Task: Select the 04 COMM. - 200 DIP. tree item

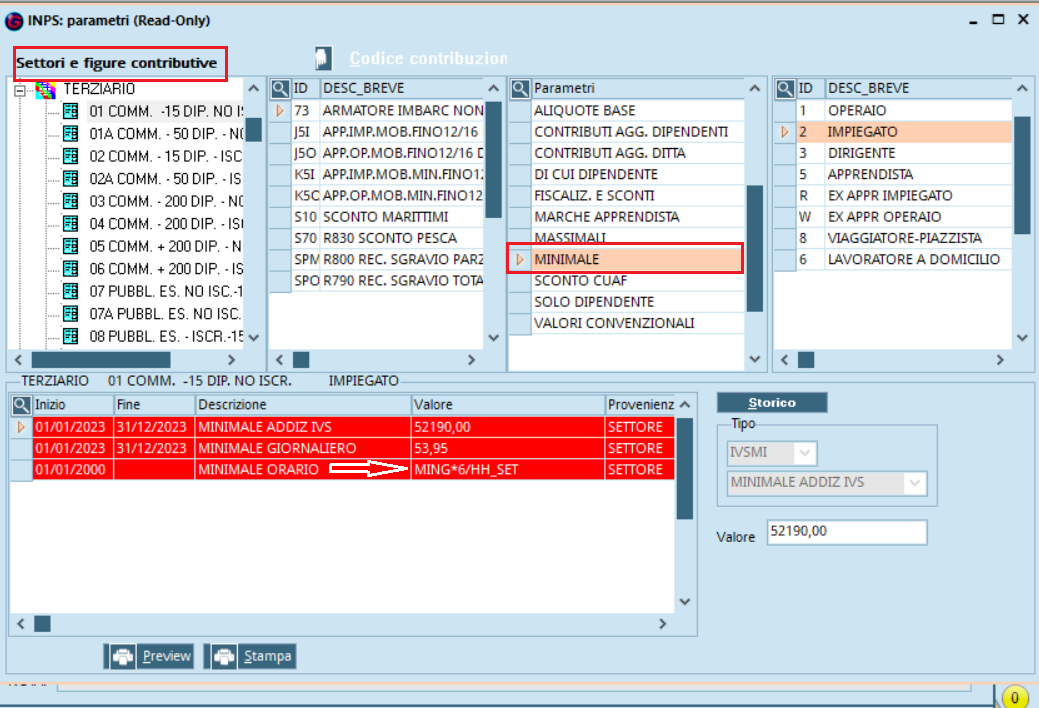Action: [x=166, y=223]
